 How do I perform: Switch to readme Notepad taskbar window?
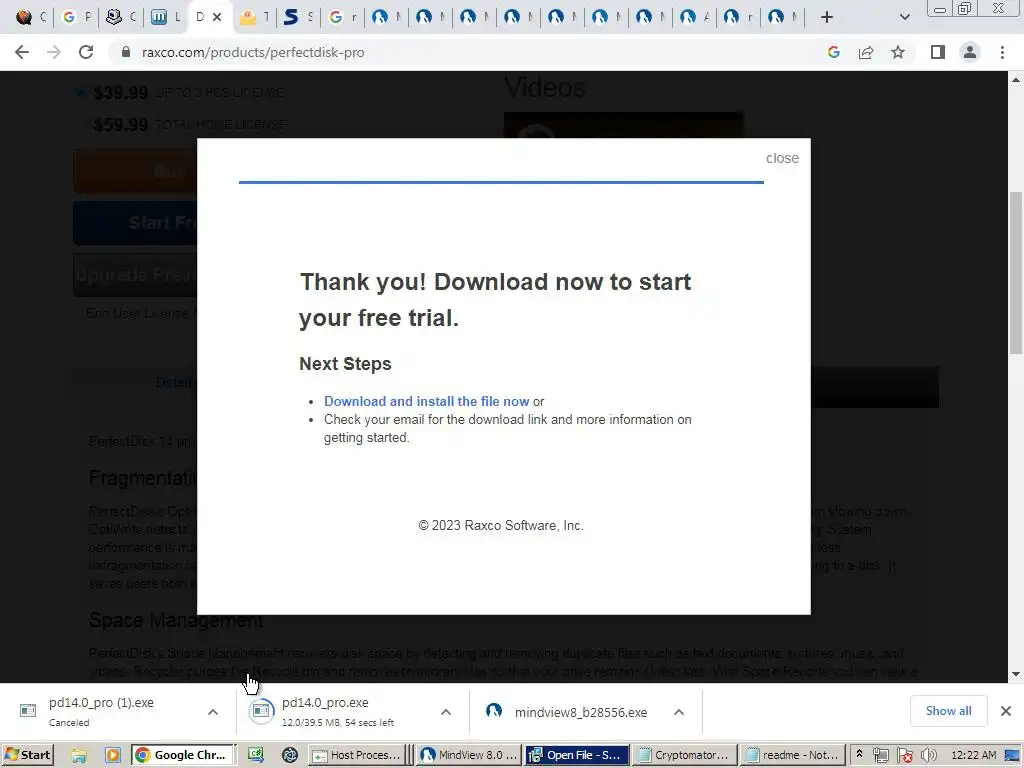(x=793, y=755)
